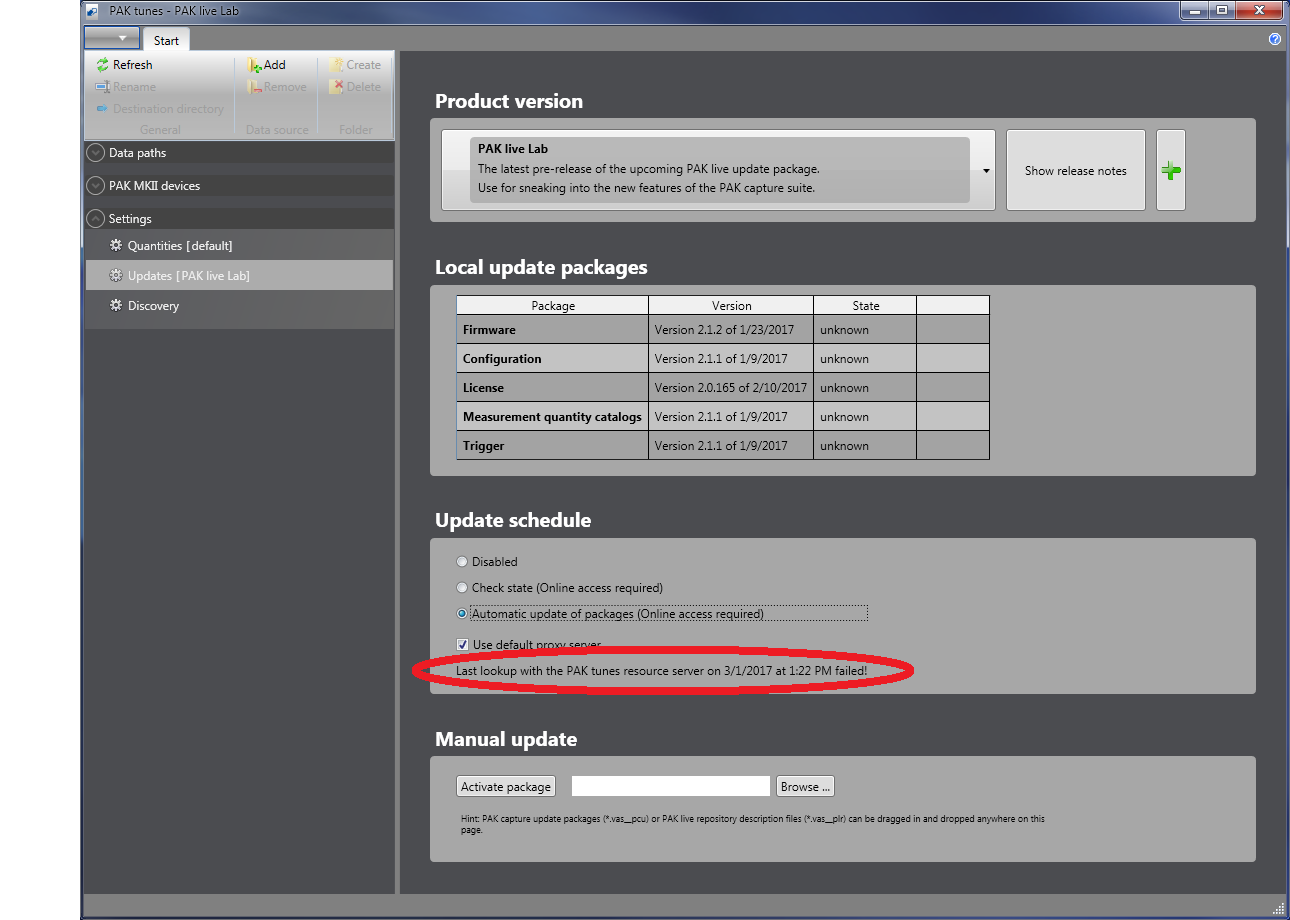Image resolution: width=1290 pixels, height=920 pixels.
Task: Click the green plus add product button
Action: pos(1171,170)
